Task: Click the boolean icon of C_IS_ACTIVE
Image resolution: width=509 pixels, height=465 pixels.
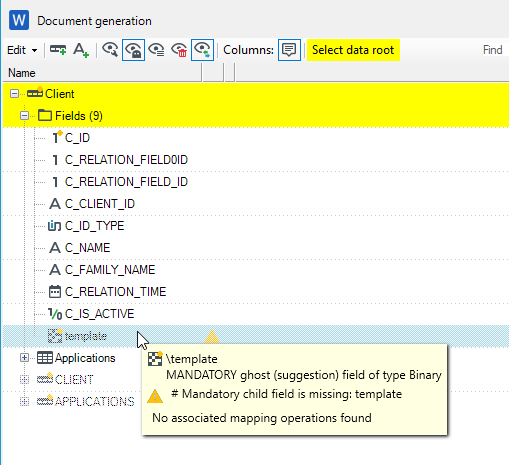Action: [x=55, y=314]
